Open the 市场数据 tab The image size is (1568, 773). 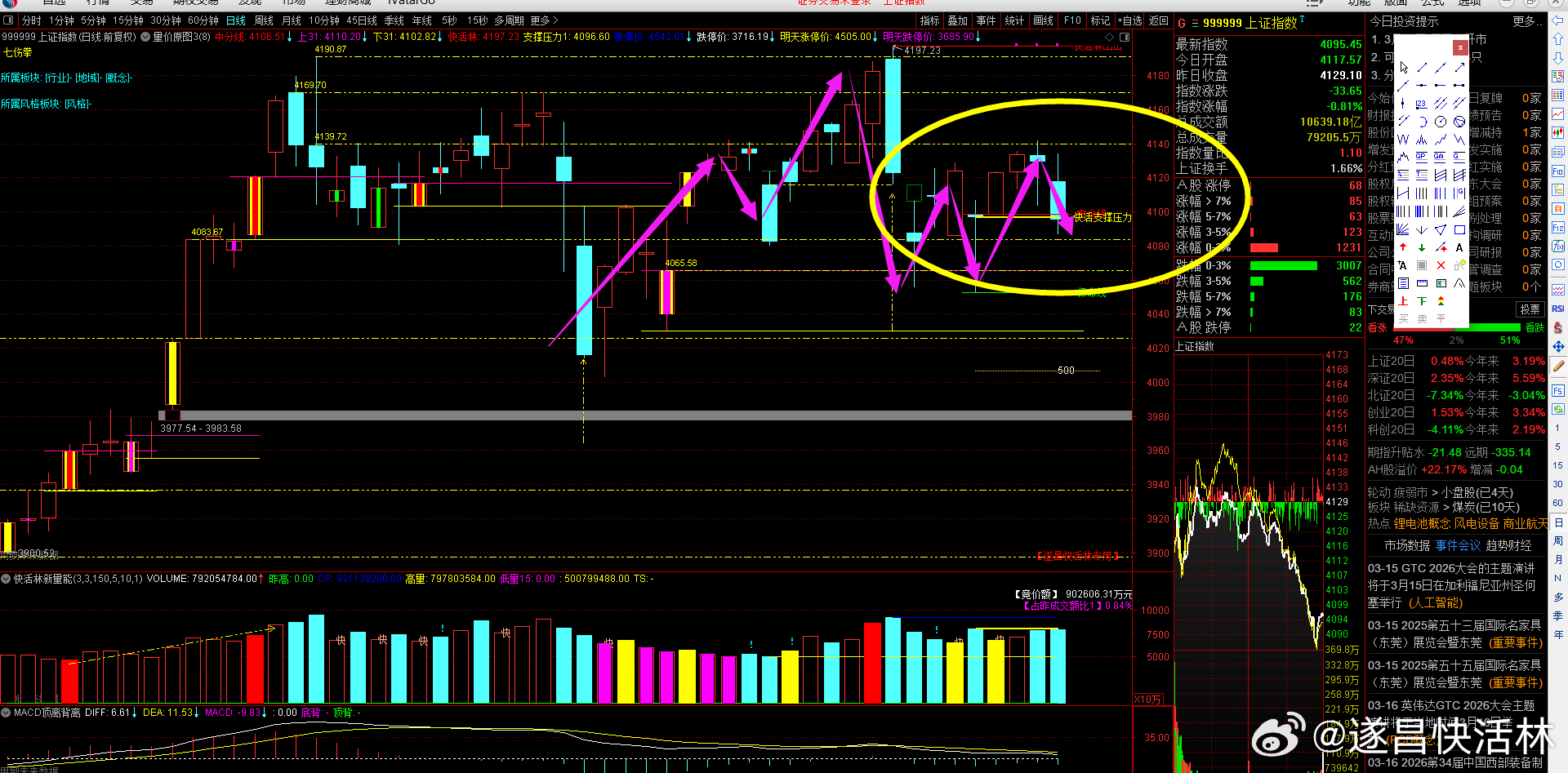[1407, 545]
